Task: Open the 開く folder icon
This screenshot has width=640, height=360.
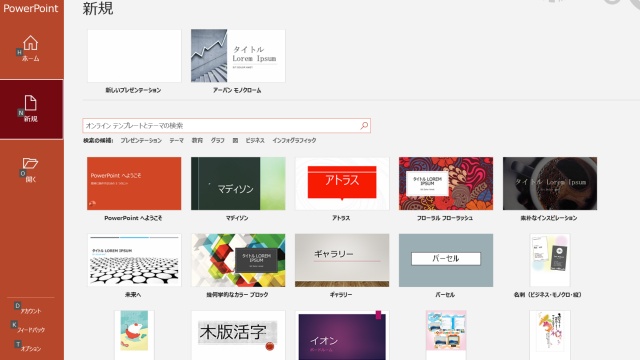Action: point(30,163)
